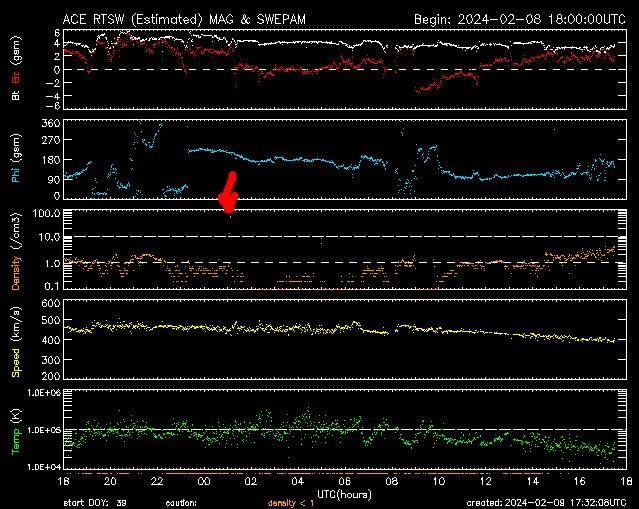This screenshot has height=509, width=639.
Task: Click the UTC(hours) x-axis label
Action: pos(344,493)
